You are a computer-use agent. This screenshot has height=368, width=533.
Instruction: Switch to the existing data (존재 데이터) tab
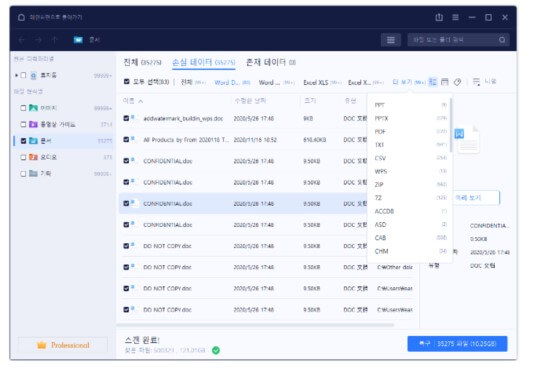[271, 62]
